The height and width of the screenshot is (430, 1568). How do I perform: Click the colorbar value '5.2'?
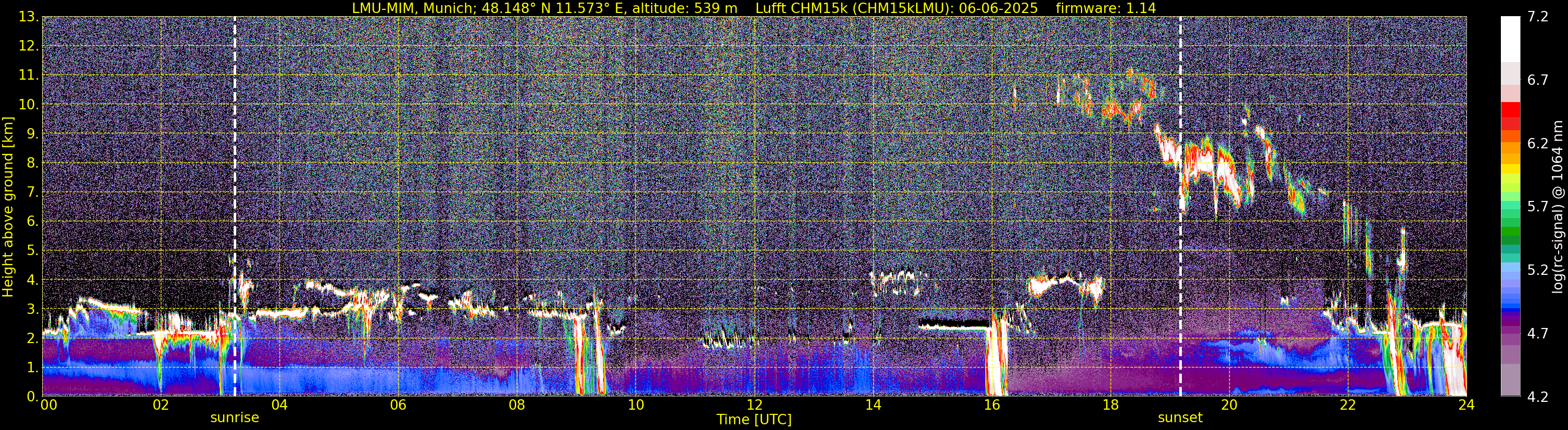tap(1538, 270)
